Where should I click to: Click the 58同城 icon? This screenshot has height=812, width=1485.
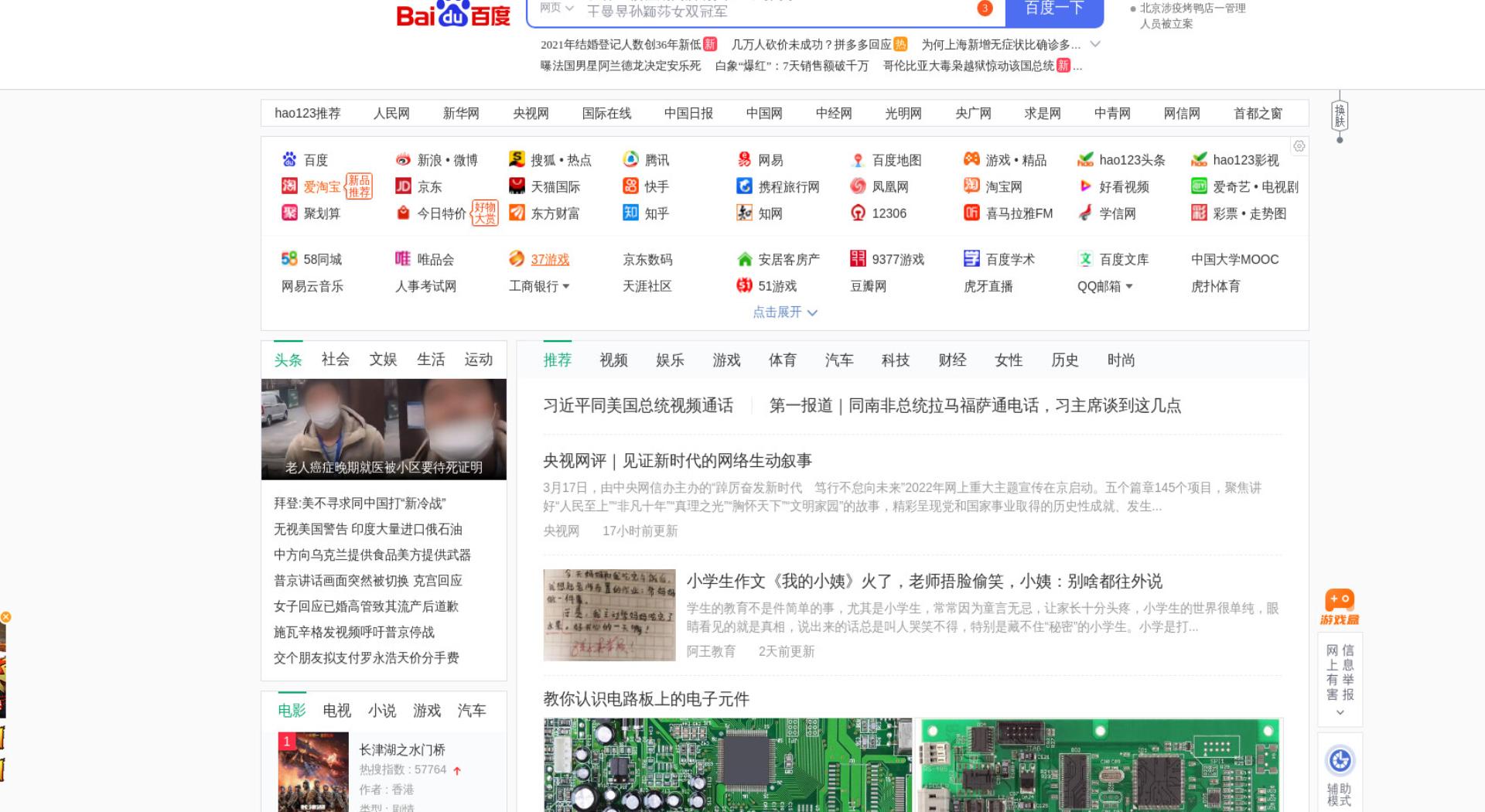point(289,259)
